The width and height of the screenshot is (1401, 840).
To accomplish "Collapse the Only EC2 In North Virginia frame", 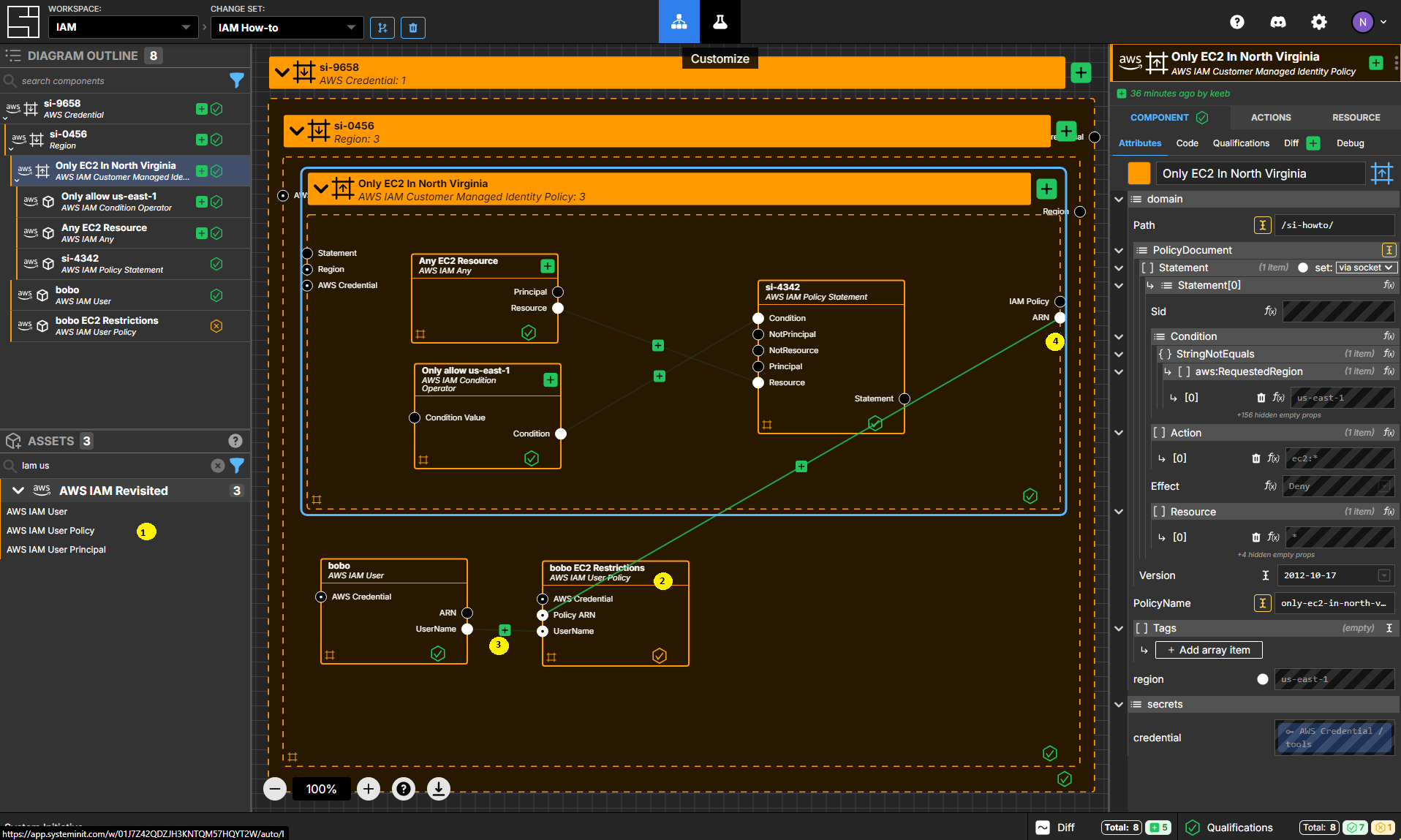I will tap(320, 189).
